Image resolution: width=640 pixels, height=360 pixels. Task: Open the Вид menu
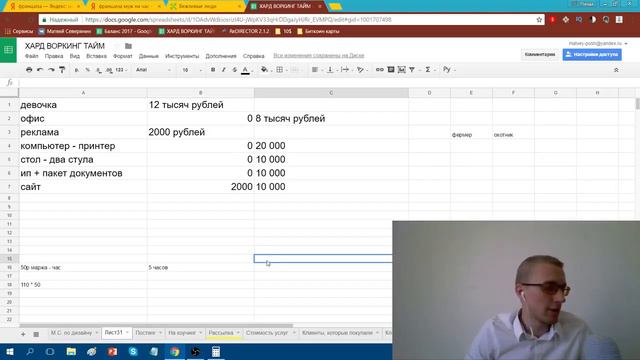75,56
